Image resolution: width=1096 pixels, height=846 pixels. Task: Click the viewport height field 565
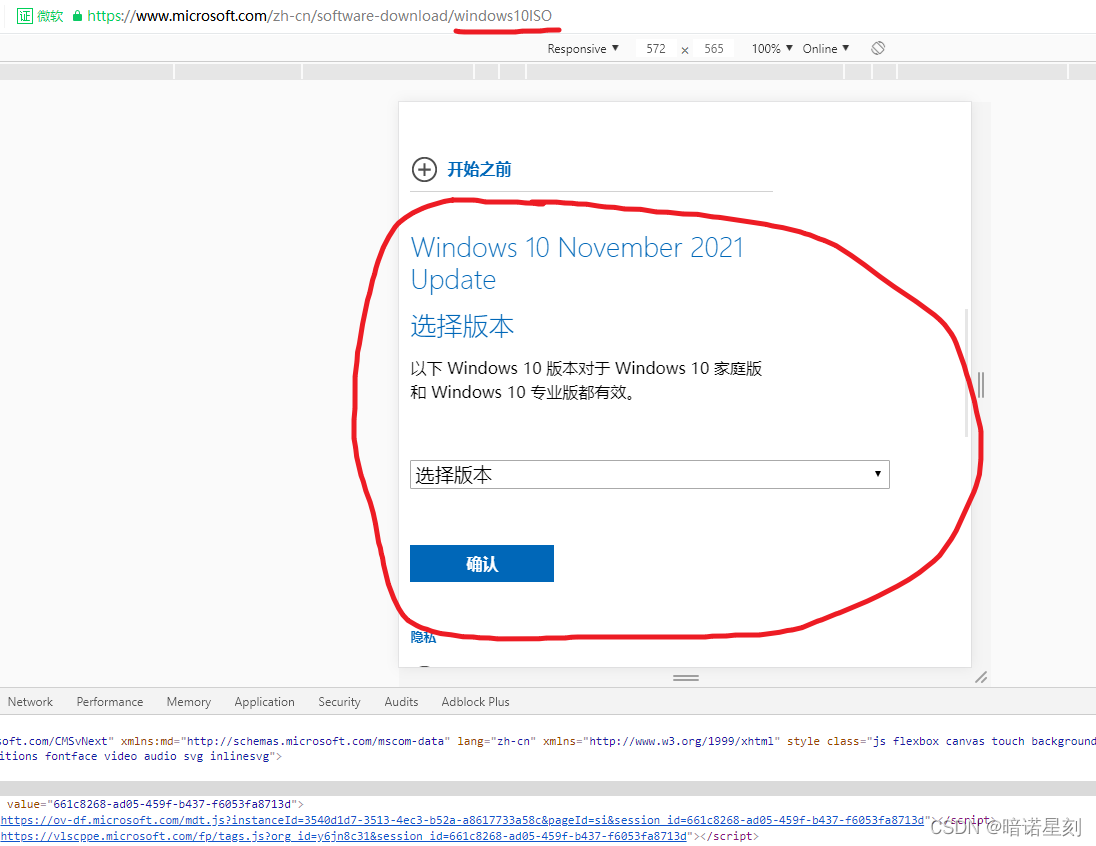(714, 48)
